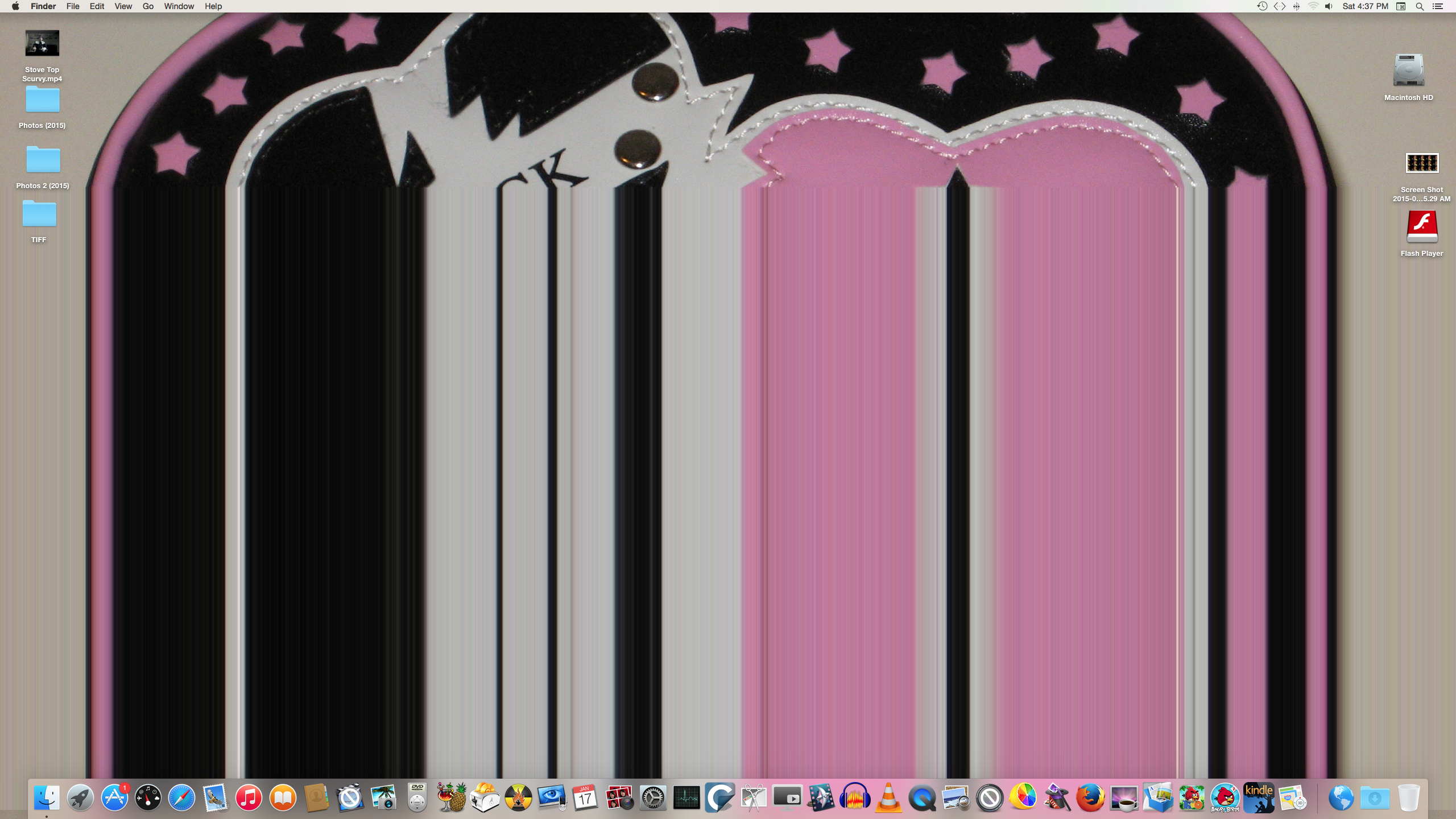Open QuickTime Player icon

coord(923,797)
